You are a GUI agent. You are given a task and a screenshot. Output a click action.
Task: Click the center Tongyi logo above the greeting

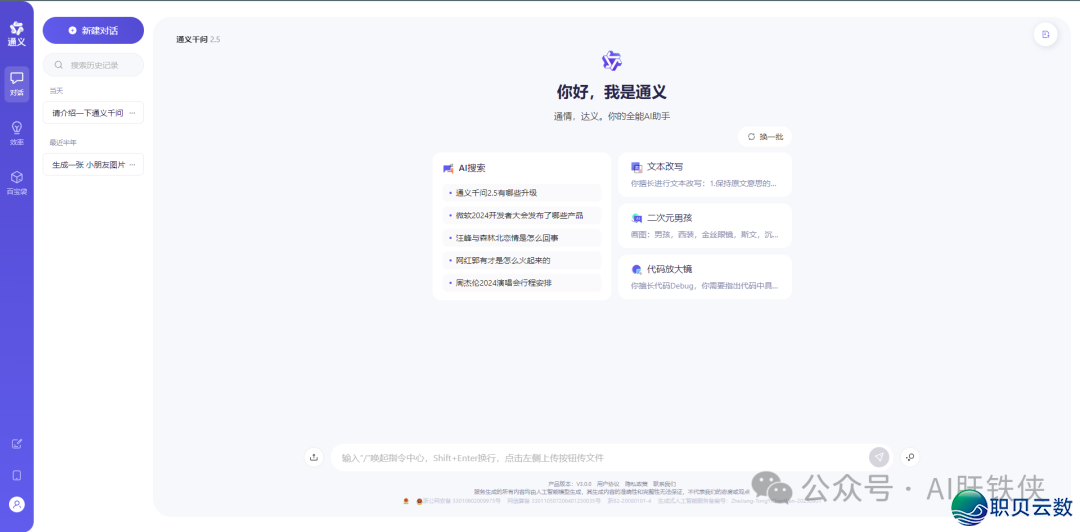pyautogui.click(x=612, y=61)
